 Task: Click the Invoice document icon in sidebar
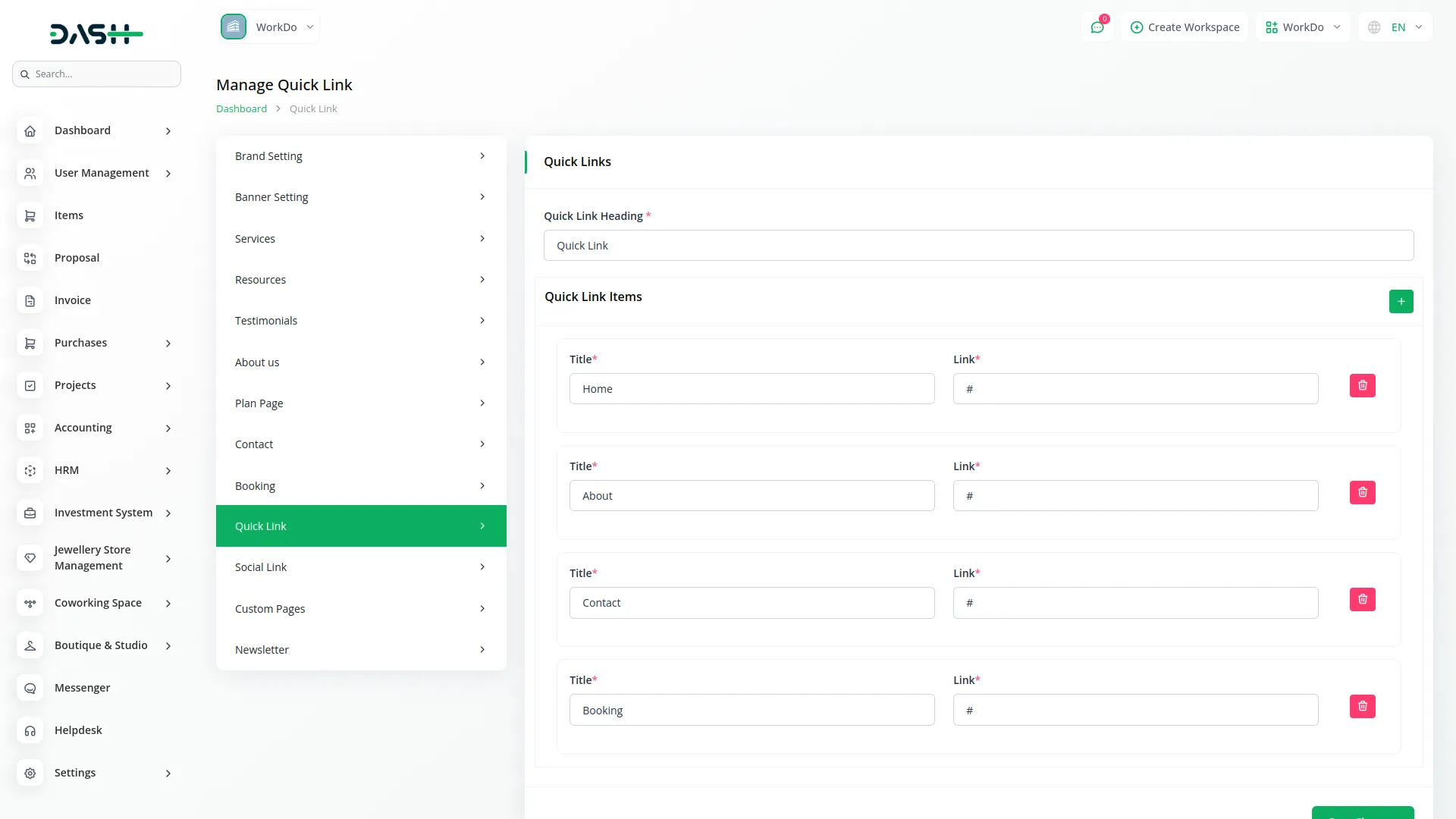tap(30, 301)
